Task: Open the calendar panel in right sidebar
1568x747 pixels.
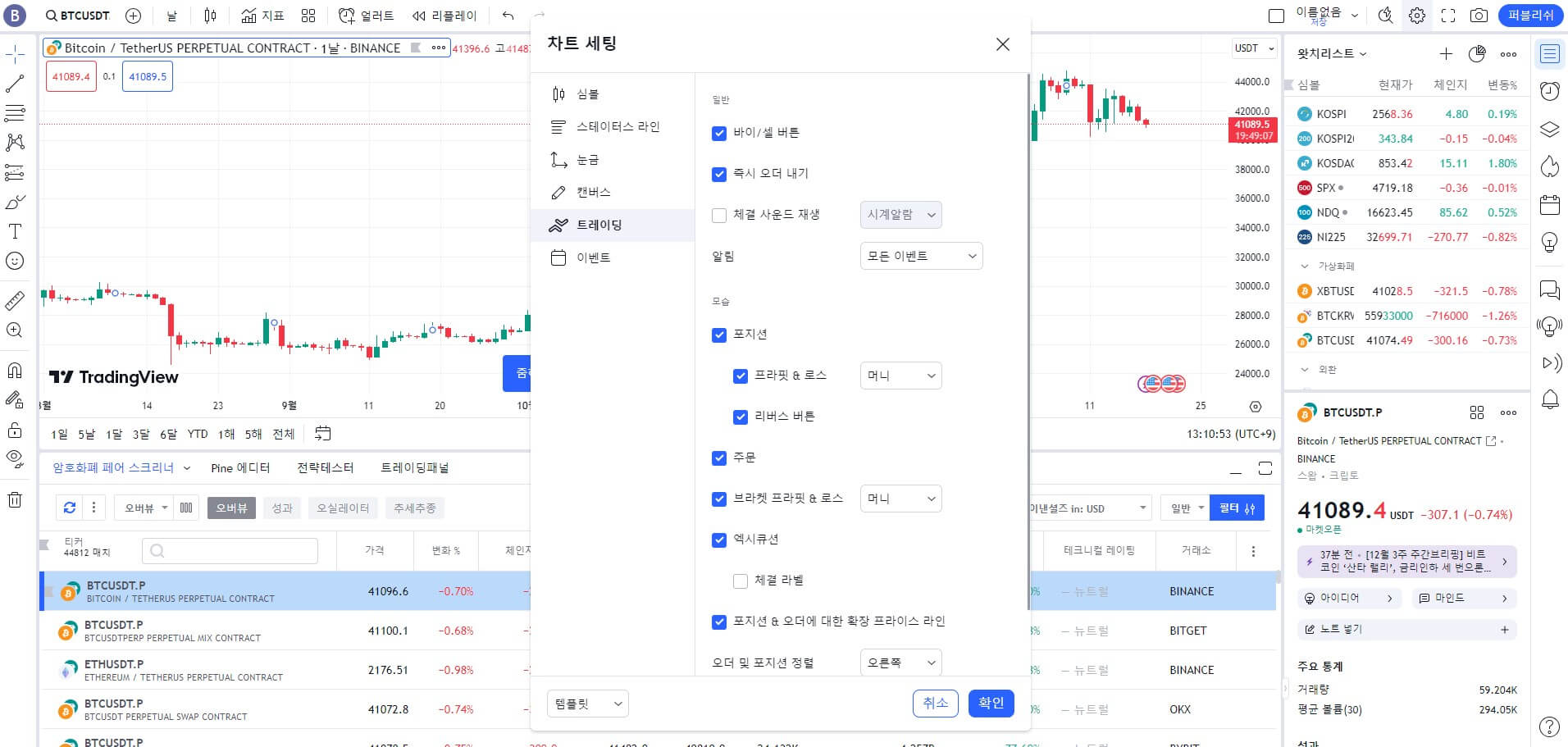Action: 1549,204
